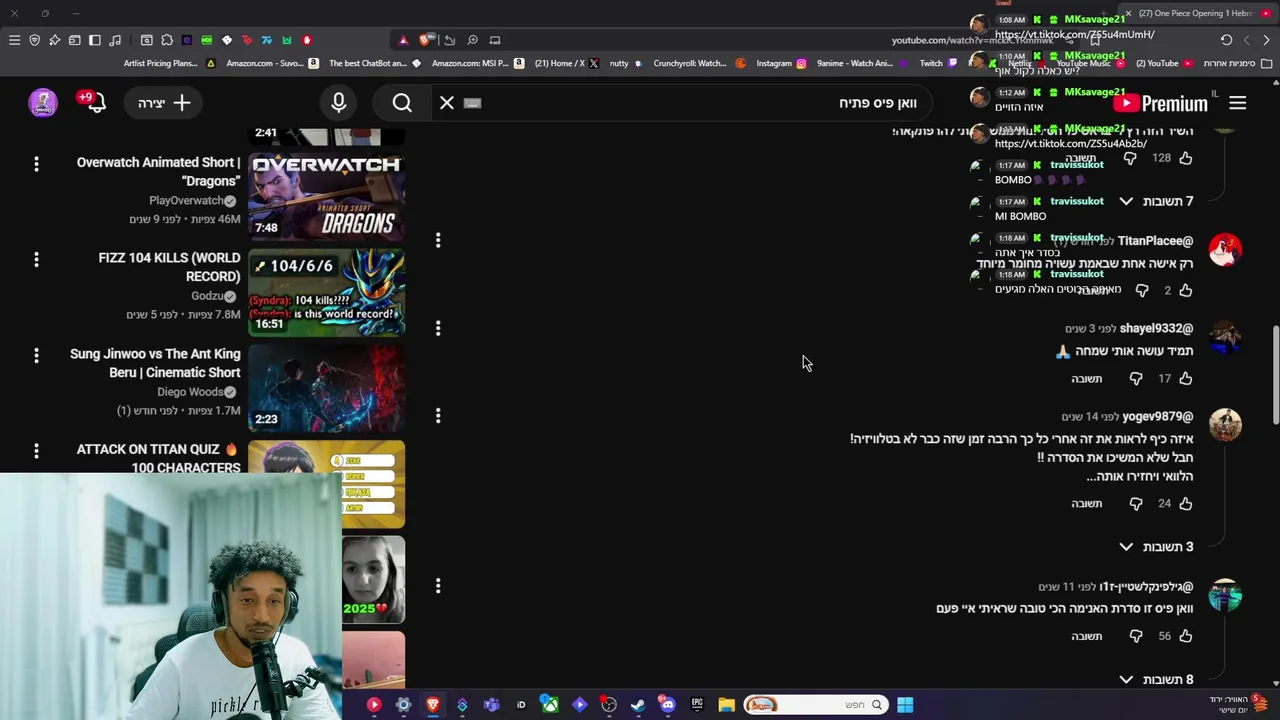Clear the search box with X

(447, 103)
